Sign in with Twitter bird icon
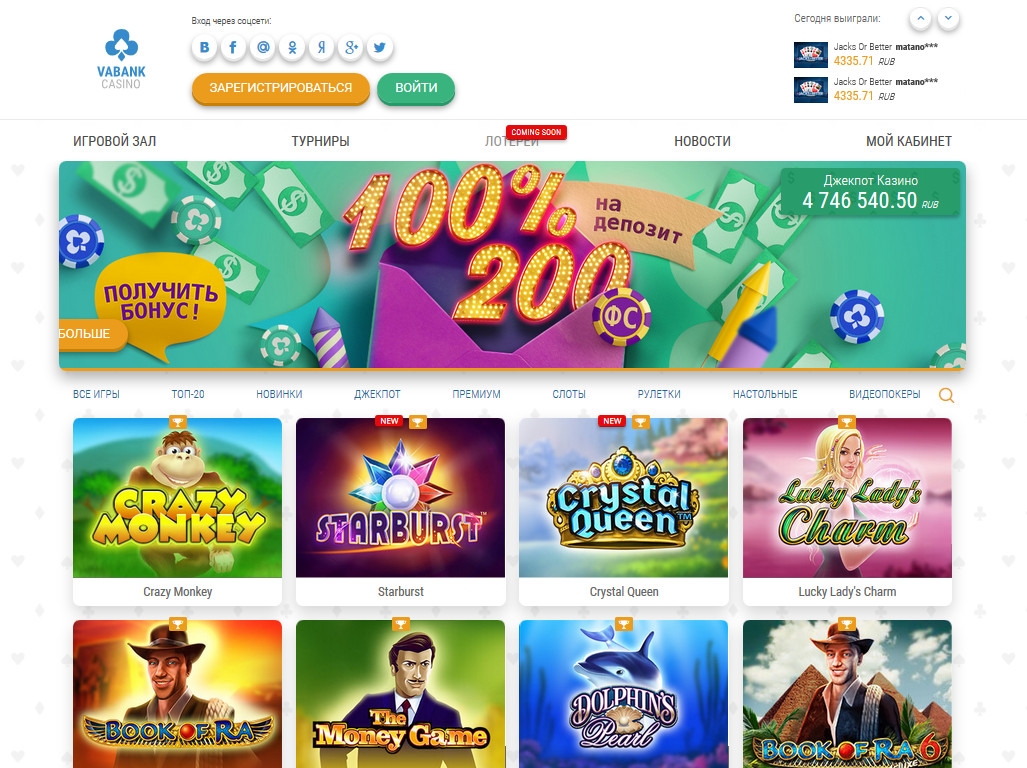The height and width of the screenshot is (768, 1027). coord(380,47)
